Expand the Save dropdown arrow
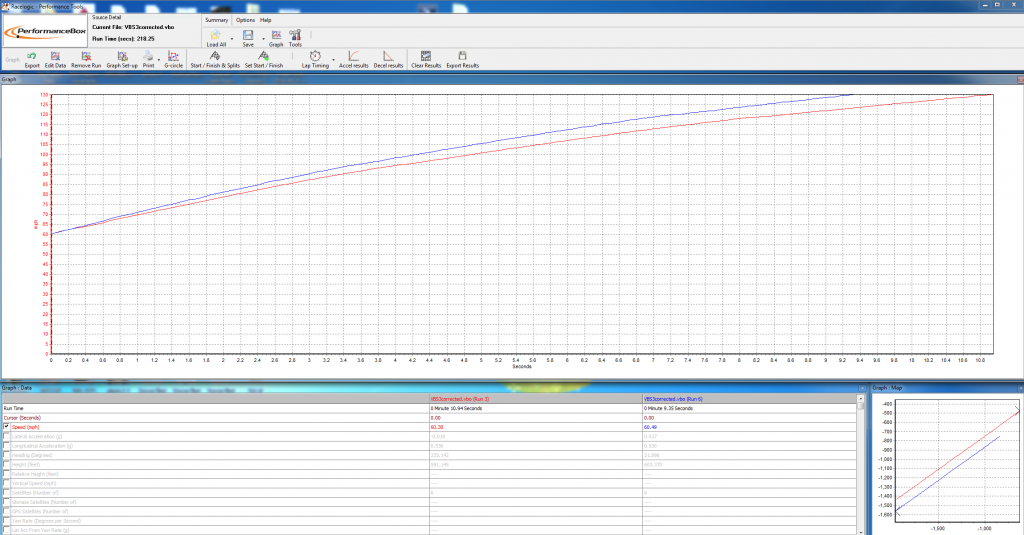1024x535 pixels. (x=263, y=39)
